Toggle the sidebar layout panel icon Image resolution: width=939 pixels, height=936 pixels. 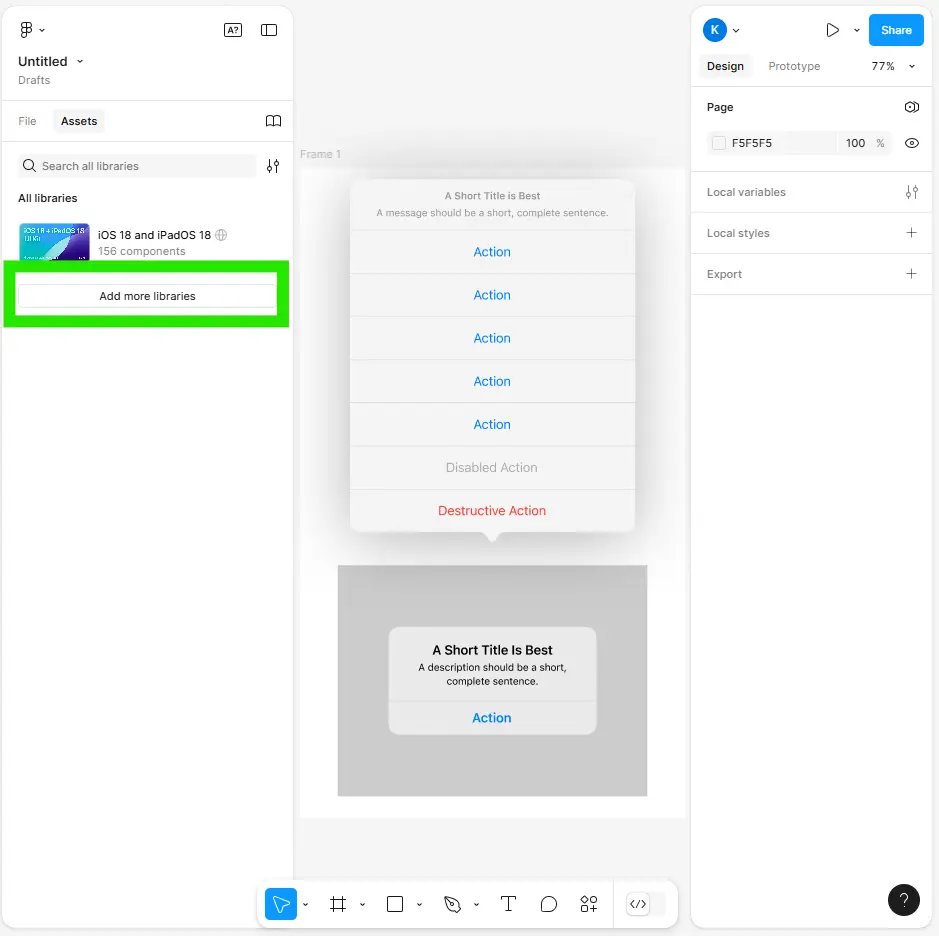(269, 30)
